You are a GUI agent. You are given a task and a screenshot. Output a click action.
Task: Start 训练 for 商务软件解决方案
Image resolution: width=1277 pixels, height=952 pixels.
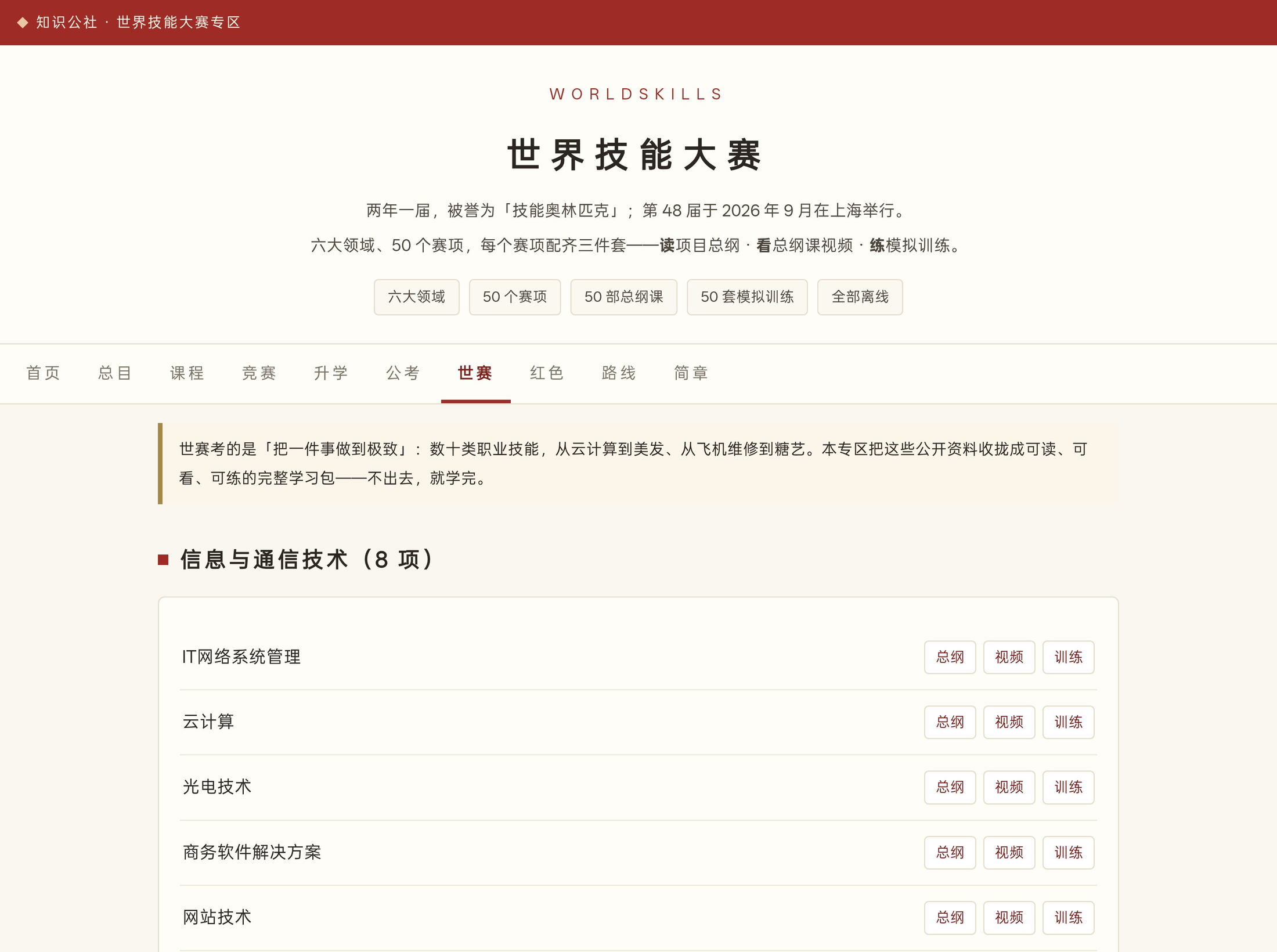(1069, 853)
